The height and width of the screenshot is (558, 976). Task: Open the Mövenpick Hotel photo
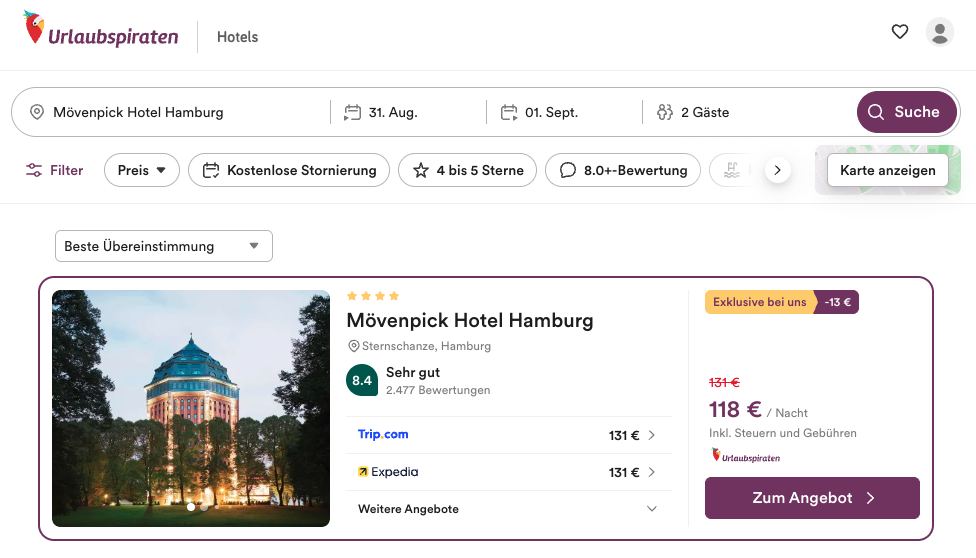191,408
